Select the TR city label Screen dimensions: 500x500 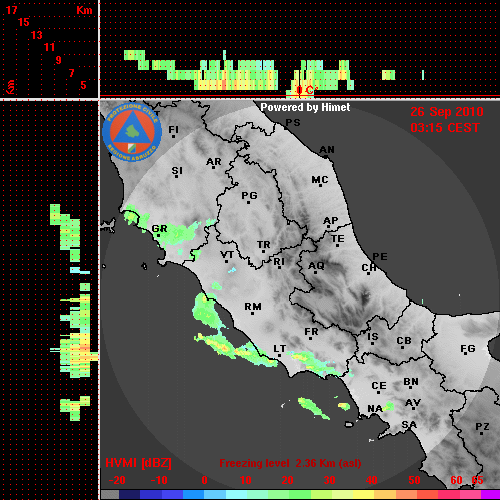pyautogui.click(x=263, y=245)
